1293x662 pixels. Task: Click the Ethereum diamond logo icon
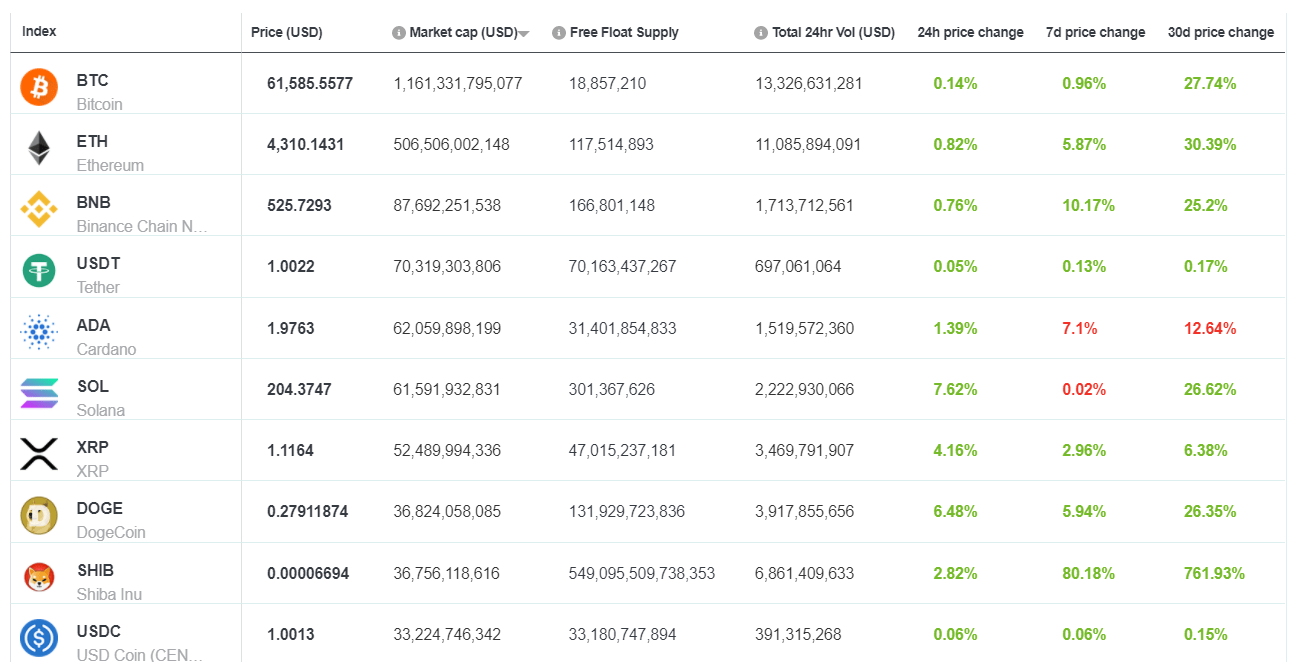tap(39, 148)
